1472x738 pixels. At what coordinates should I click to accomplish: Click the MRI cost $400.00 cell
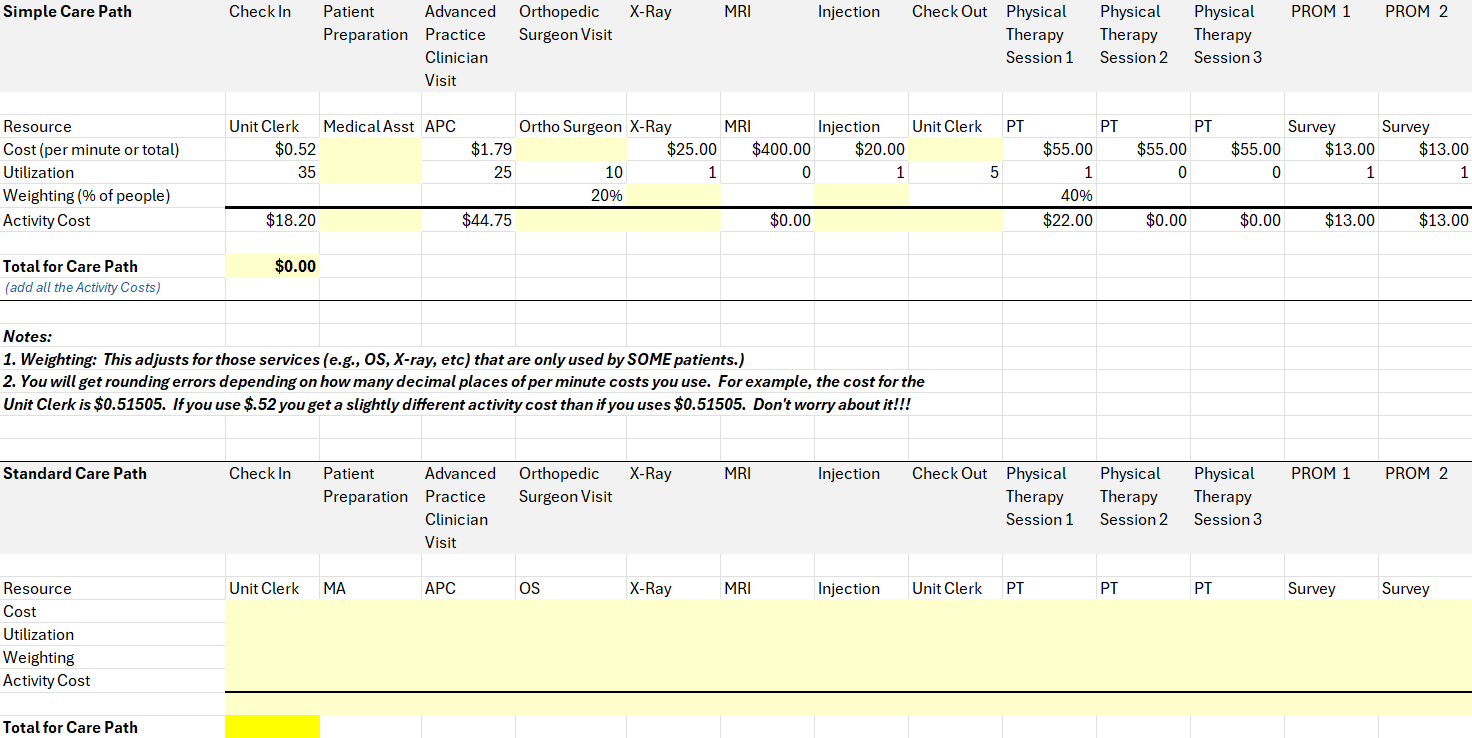click(767, 150)
